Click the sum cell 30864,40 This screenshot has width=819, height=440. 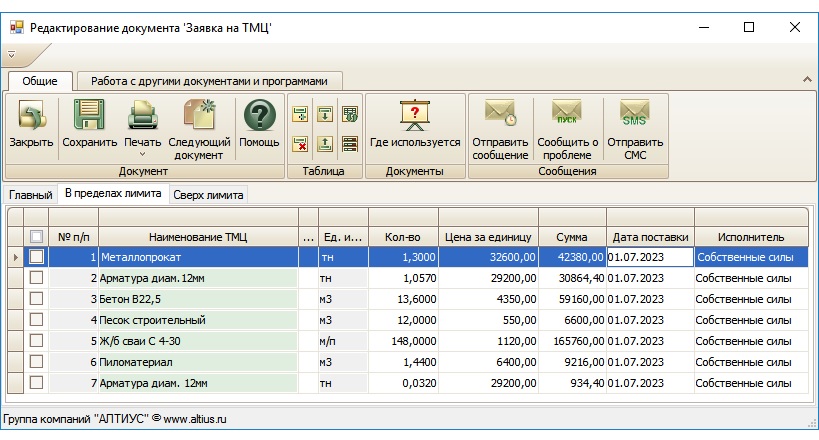pyautogui.click(x=572, y=278)
